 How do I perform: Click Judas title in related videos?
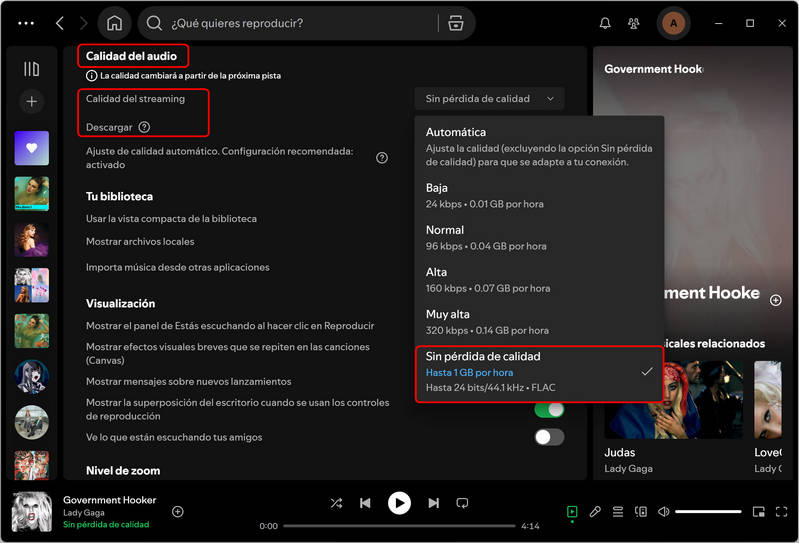[620, 452]
